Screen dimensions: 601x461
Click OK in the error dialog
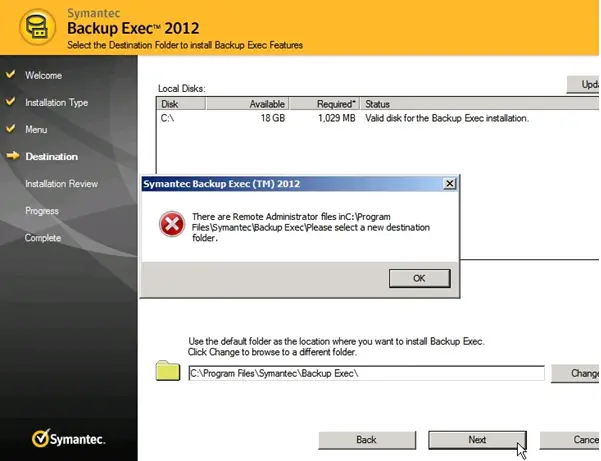tap(419, 278)
